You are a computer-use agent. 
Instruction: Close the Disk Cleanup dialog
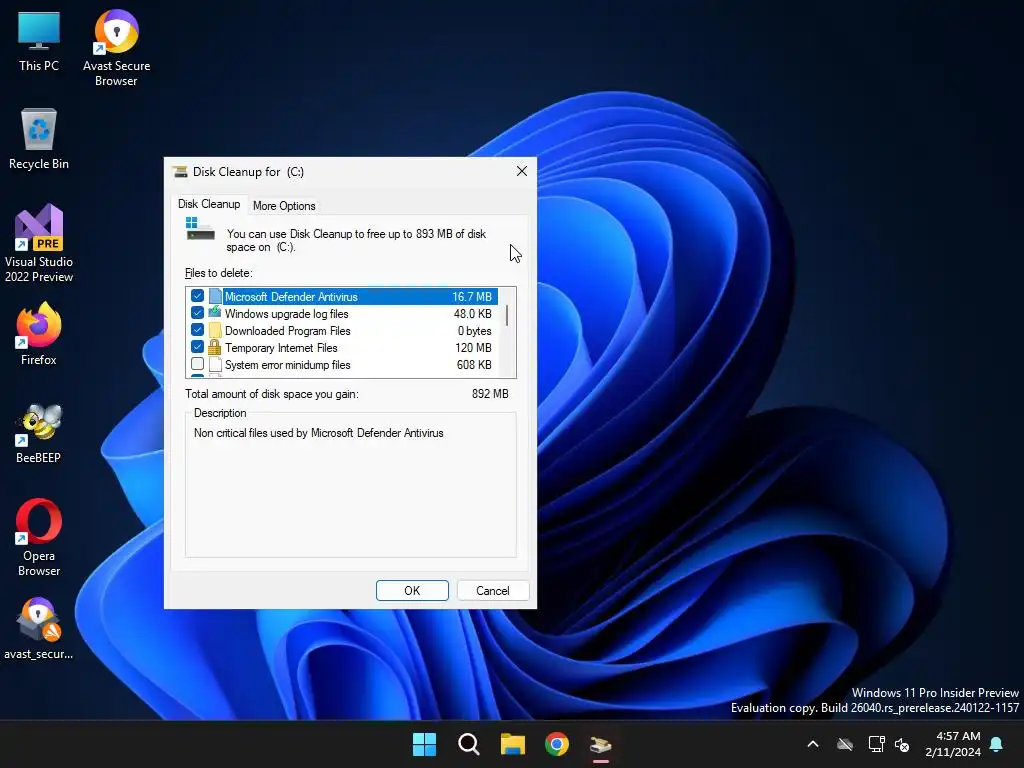click(x=522, y=171)
